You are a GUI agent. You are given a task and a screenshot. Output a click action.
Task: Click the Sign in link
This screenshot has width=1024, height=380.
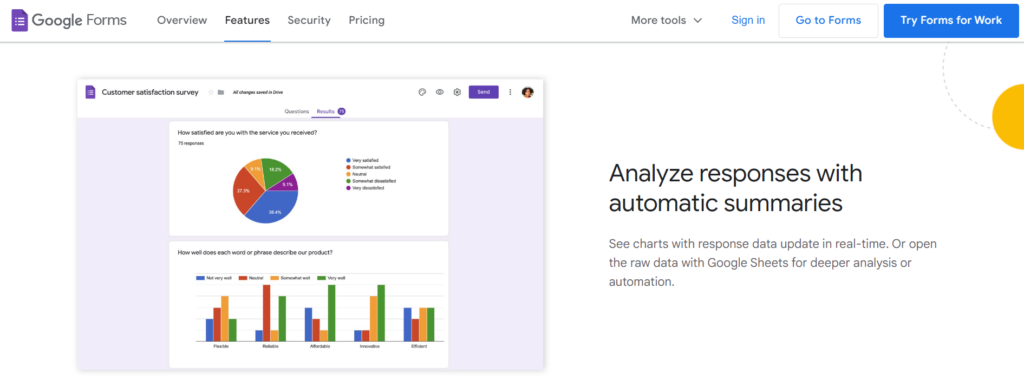pos(748,20)
